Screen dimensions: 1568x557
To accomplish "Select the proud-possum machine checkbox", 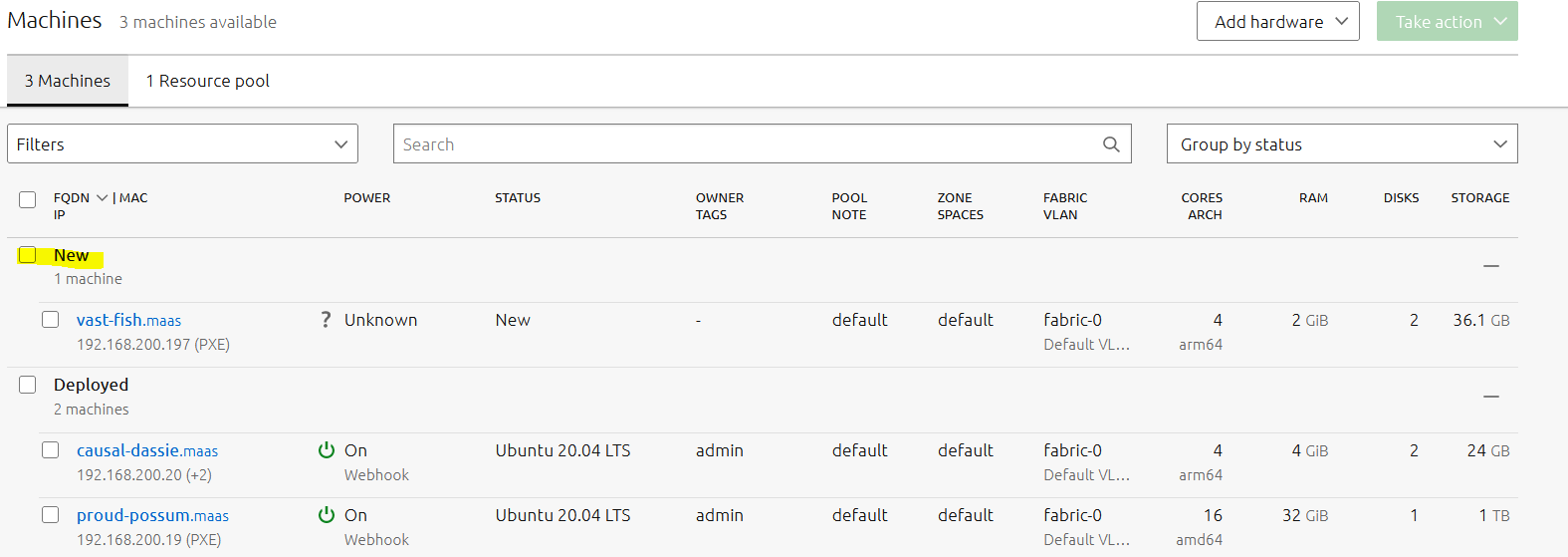I will (x=51, y=514).
